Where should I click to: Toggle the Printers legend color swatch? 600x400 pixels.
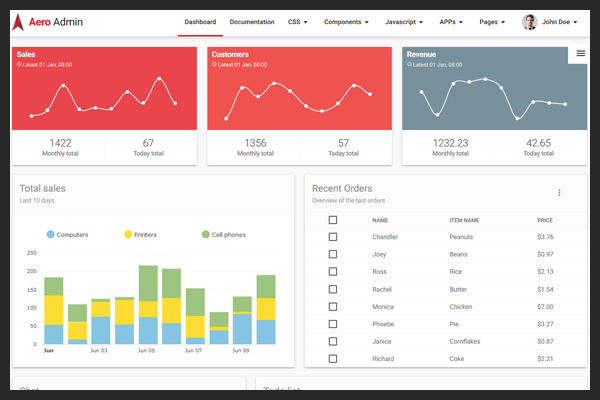coord(128,234)
